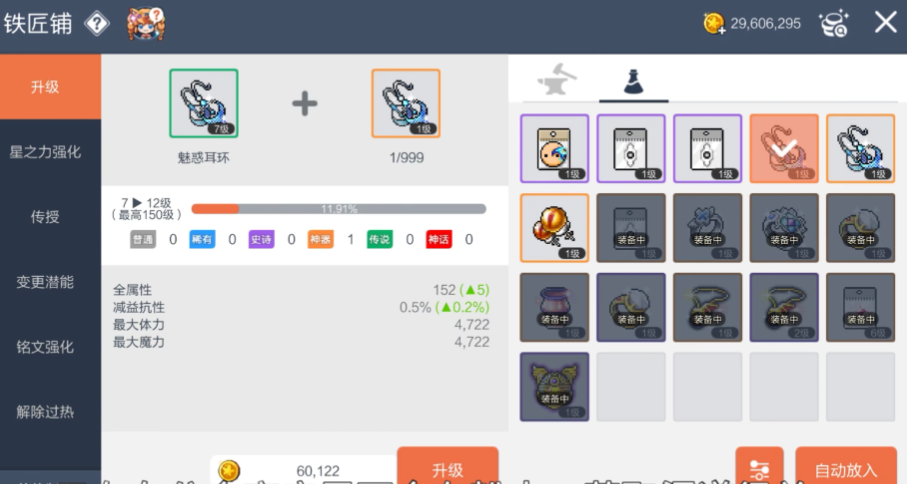Image resolution: width=907 pixels, height=484 pixels.
Task: Tap the 魅惑耳环 level 7 target slot
Action: click(204, 104)
